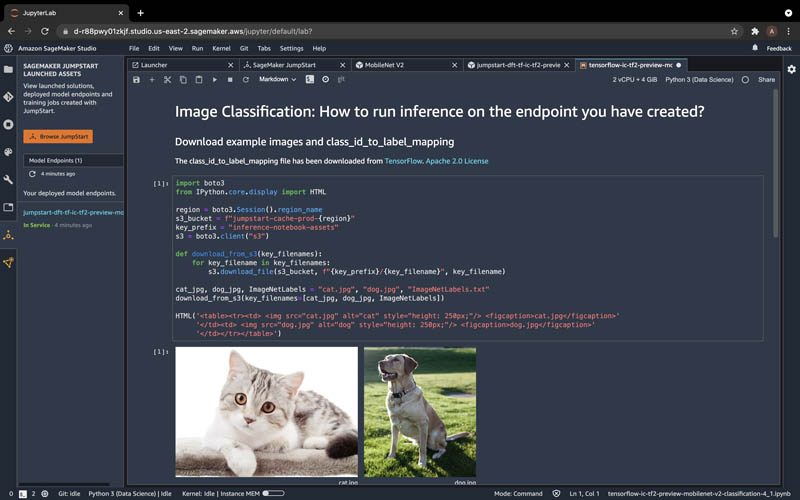The image size is (800, 500).
Task: Open the File menu
Action: pyautogui.click(x=134, y=48)
